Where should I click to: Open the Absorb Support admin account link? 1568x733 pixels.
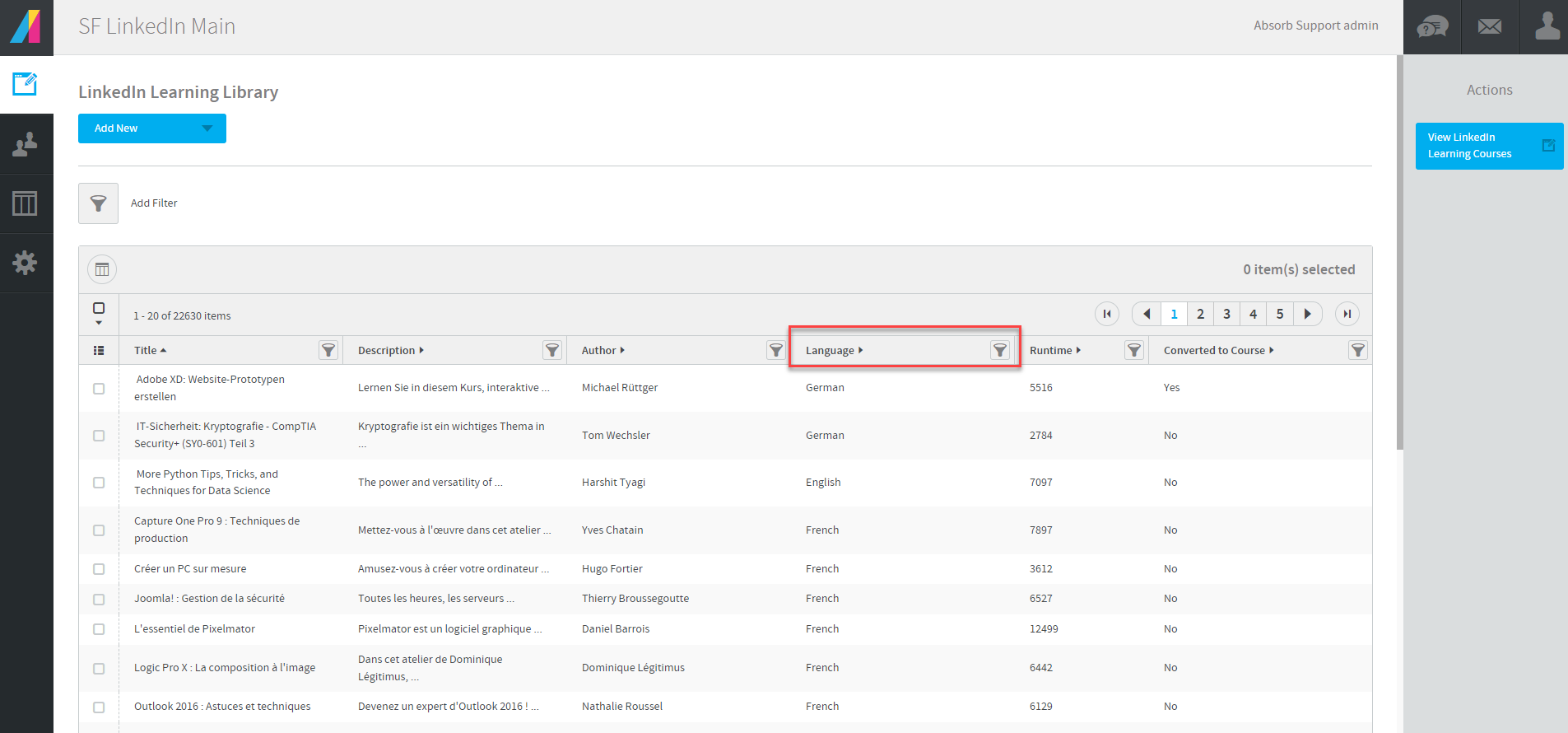point(1316,26)
